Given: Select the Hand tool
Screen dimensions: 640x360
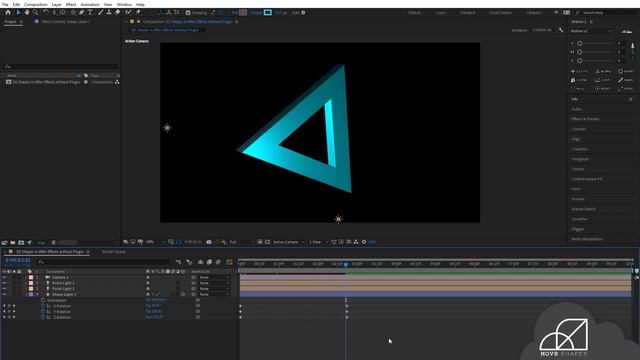Looking at the screenshot, I should (27, 13).
